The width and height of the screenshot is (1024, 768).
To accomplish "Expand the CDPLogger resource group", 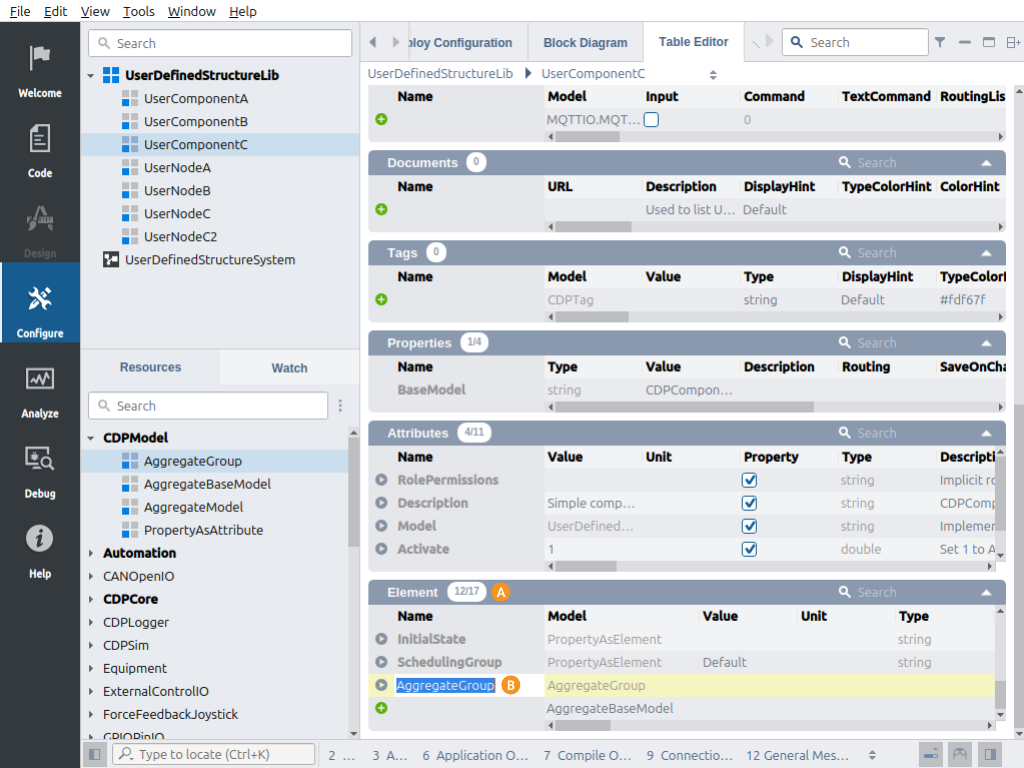I will click(x=91, y=622).
